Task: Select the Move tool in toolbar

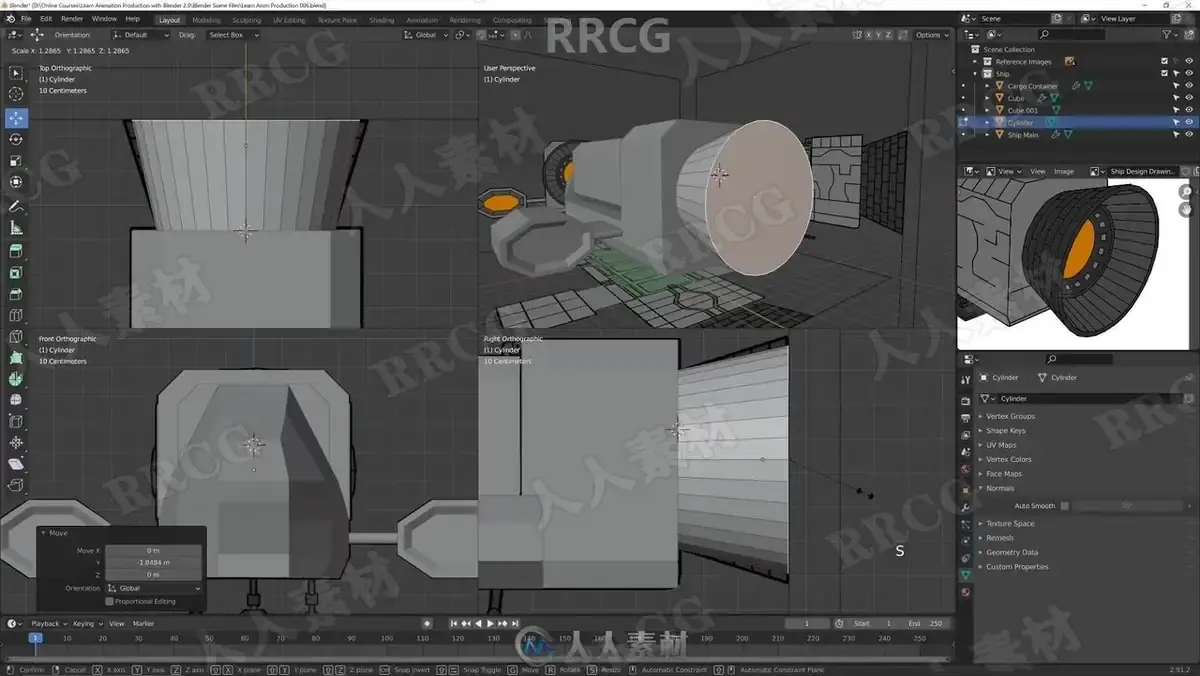Action: tap(16, 118)
